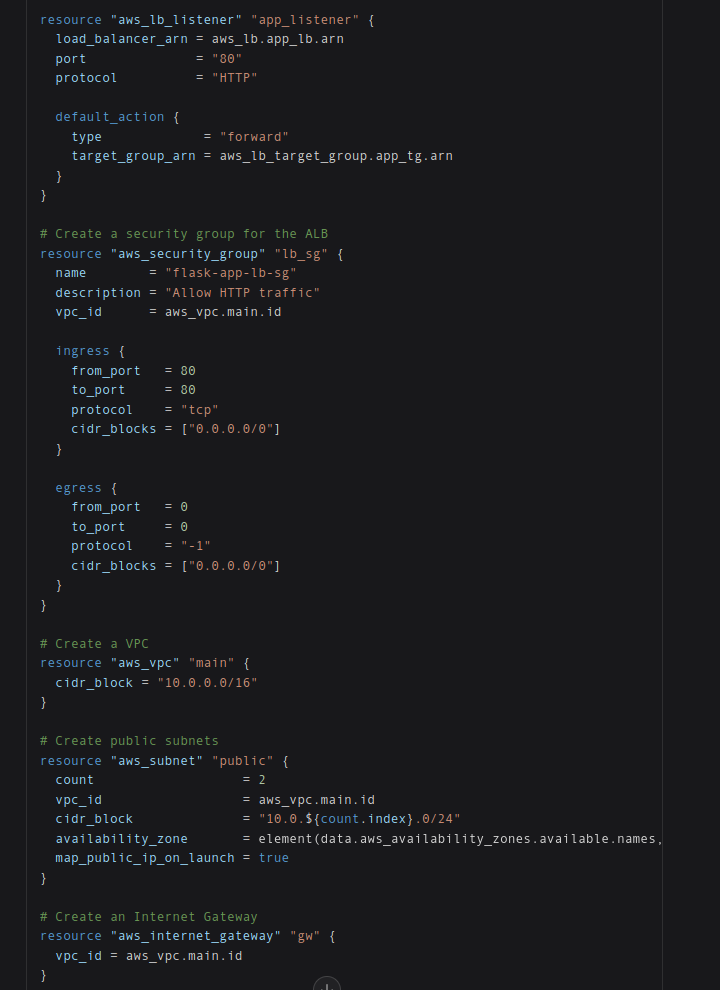720x990 pixels.
Task: Click the "forward" type value
Action: [x=254, y=136]
